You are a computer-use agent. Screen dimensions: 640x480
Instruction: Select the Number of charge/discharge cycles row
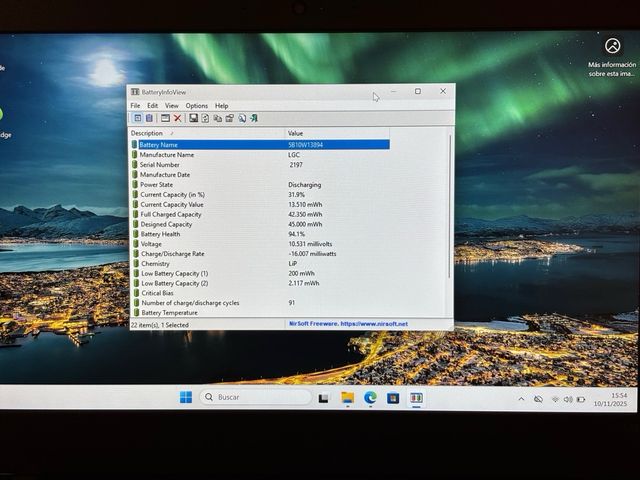click(260, 302)
